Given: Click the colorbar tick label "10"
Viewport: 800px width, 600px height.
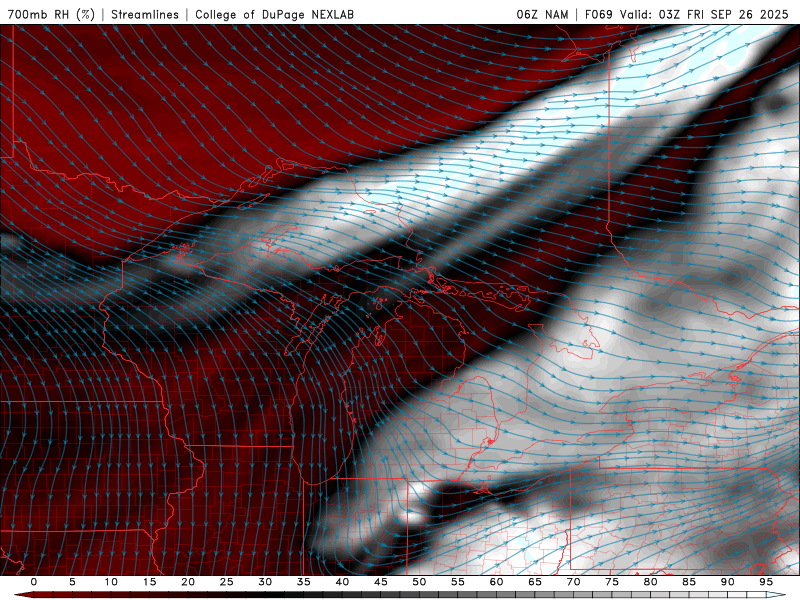Looking at the screenshot, I should pyautogui.click(x=111, y=582).
